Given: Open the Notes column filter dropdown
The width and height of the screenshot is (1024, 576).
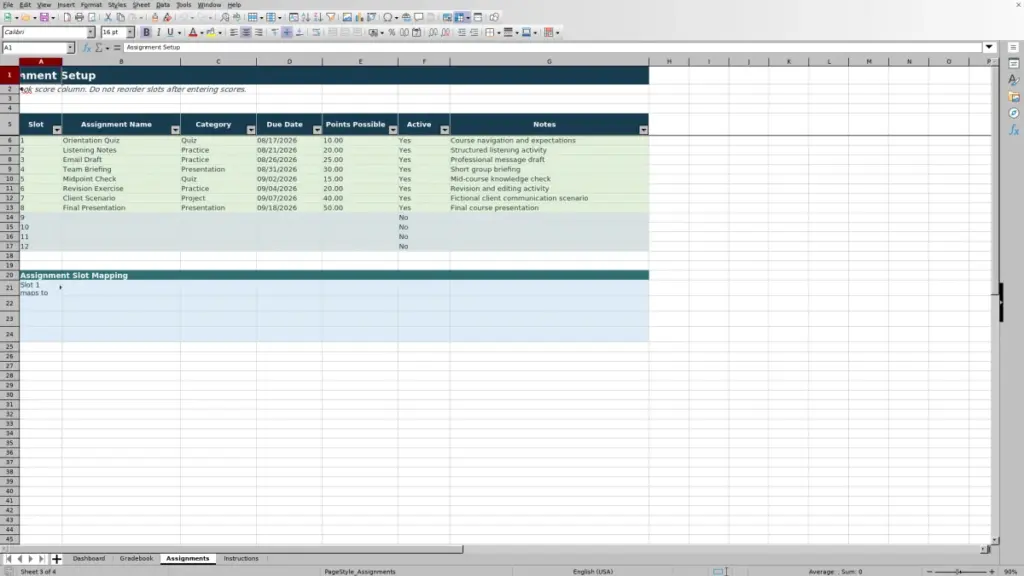Looking at the screenshot, I should coord(643,129).
